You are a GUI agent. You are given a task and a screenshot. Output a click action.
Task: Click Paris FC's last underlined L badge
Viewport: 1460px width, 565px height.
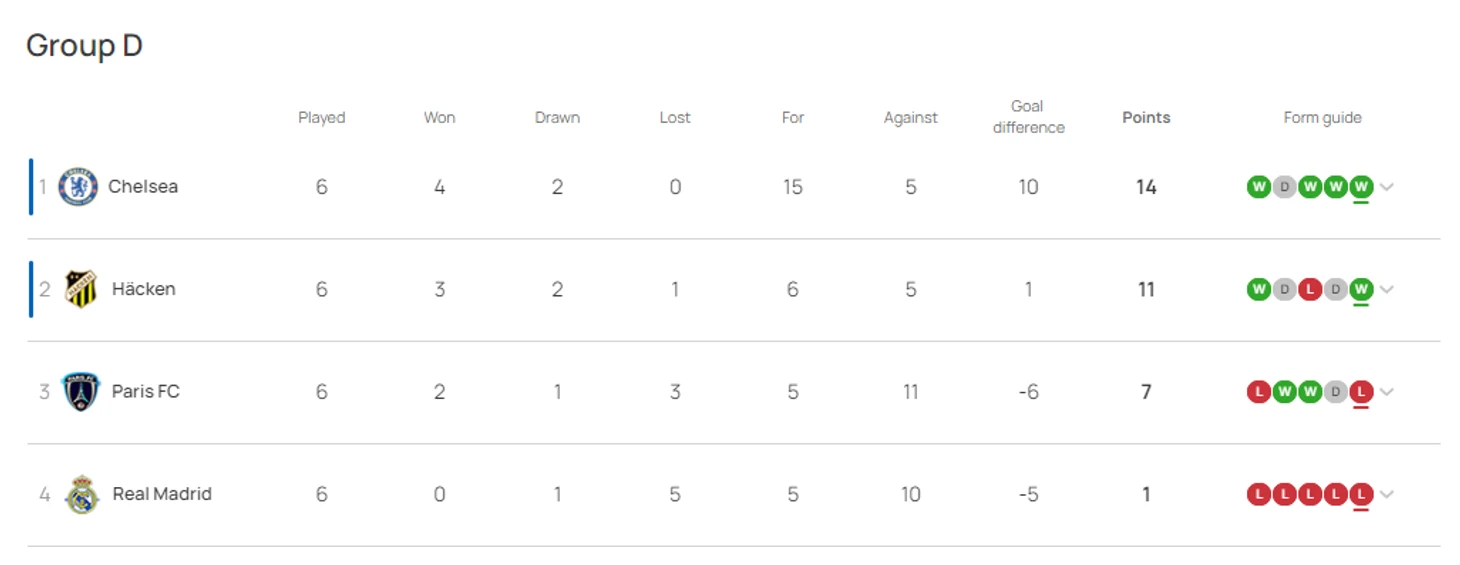point(1360,392)
